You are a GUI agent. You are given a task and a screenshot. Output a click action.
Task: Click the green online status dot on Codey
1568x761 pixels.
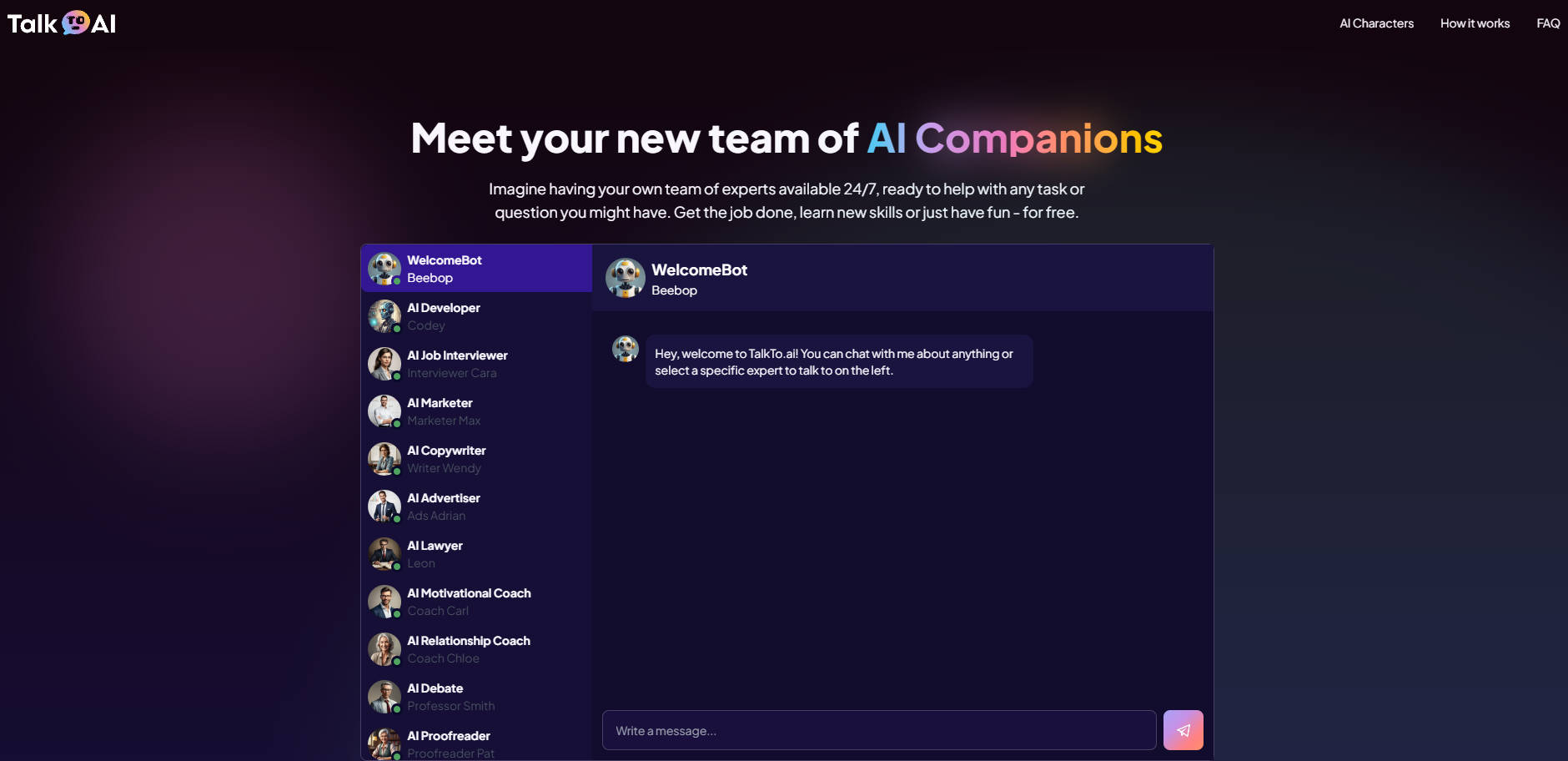pyautogui.click(x=395, y=329)
